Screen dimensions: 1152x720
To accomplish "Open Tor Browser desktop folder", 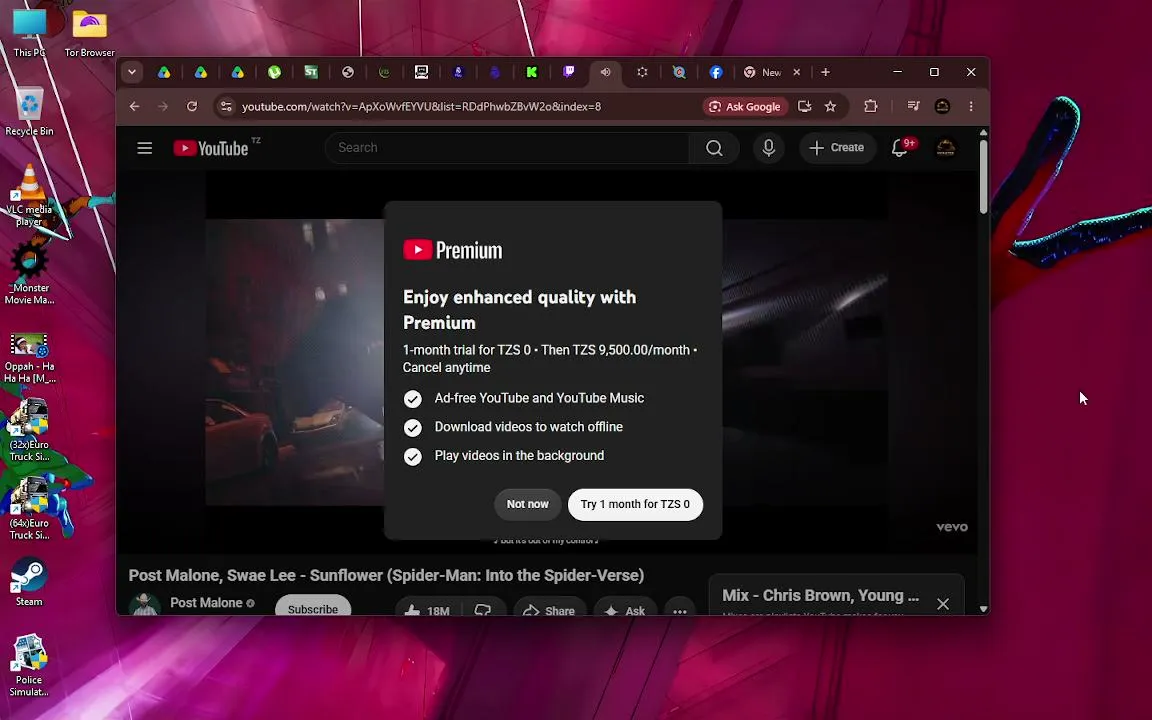I will [x=89, y=31].
